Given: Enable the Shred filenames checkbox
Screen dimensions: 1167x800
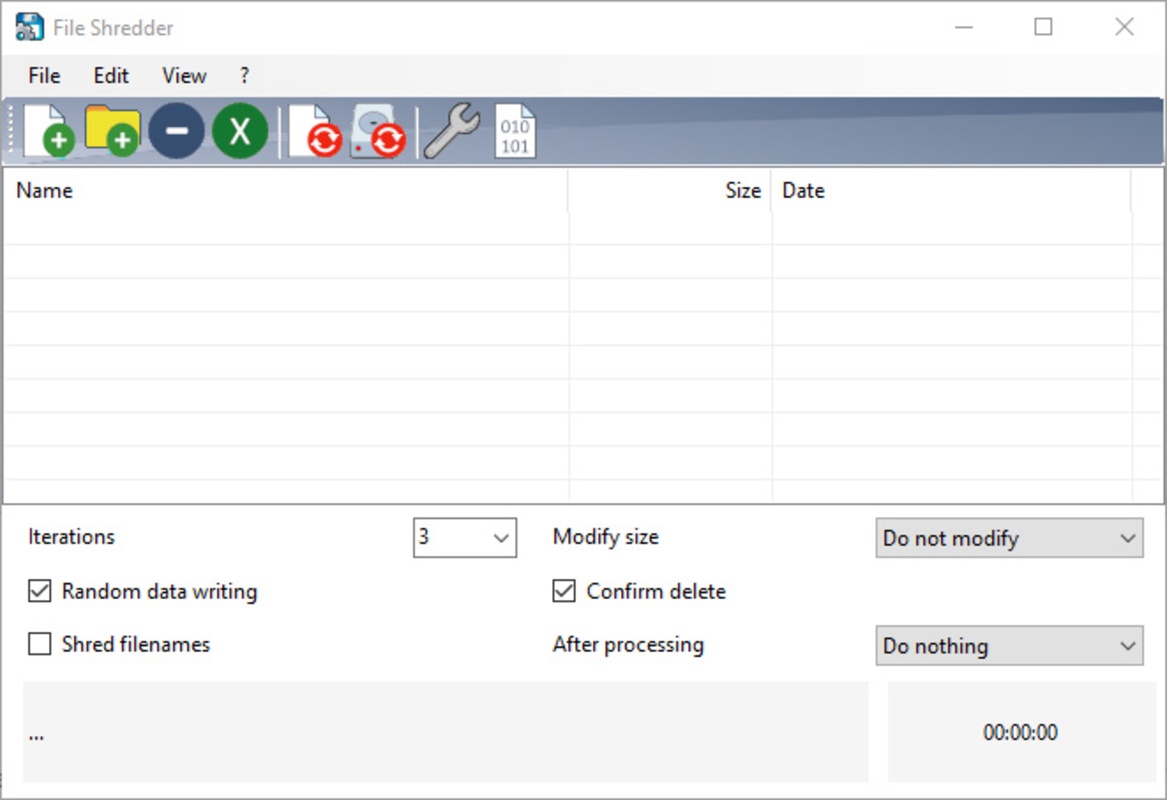Looking at the screenshot, I should (x=39, y=644).
